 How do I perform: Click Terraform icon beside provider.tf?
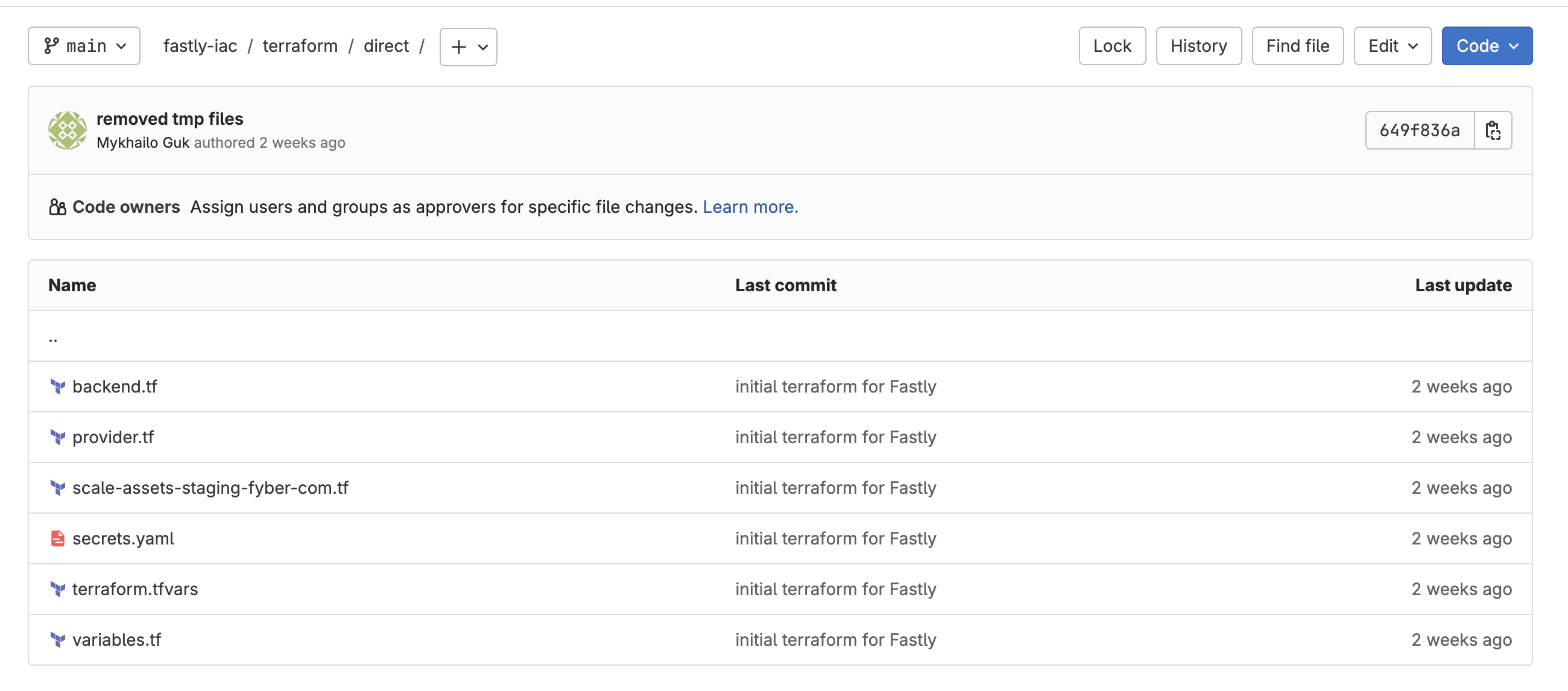click(x=58, y=437)
